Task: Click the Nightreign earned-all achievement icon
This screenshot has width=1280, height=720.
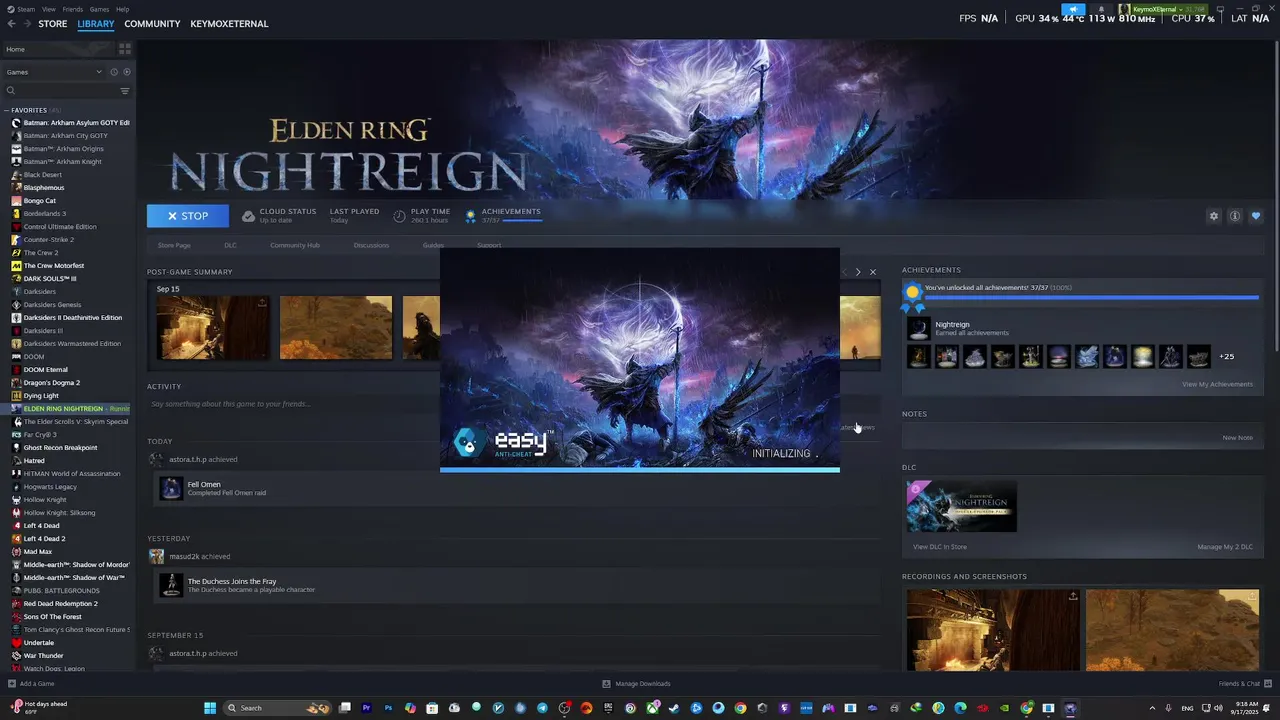Action: pos(918,328)
